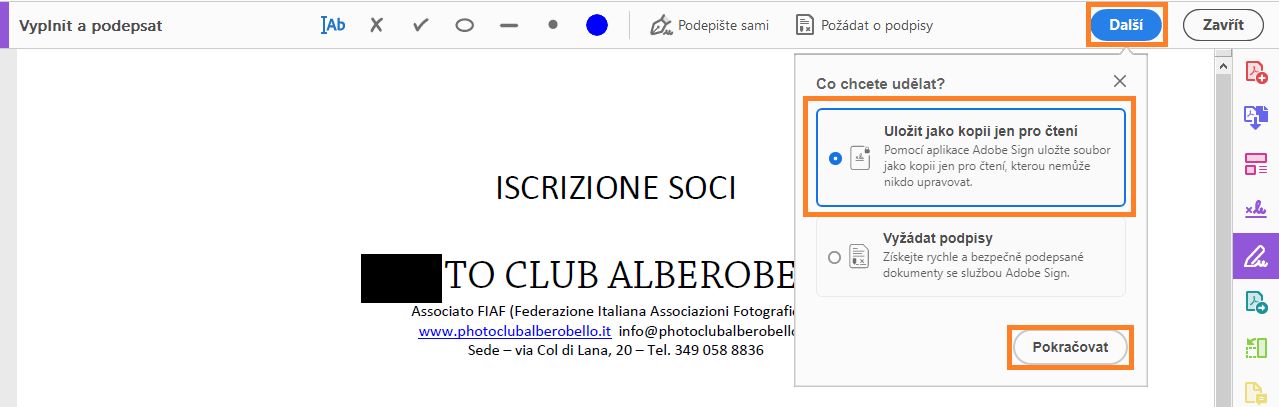Choose the crossmark X tool
This screenshot has height=407, width=1279.
(x=376, y=25)
